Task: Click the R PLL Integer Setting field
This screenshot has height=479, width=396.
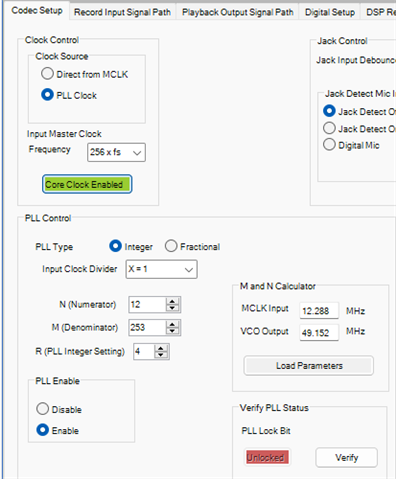Action: [144, 351]
